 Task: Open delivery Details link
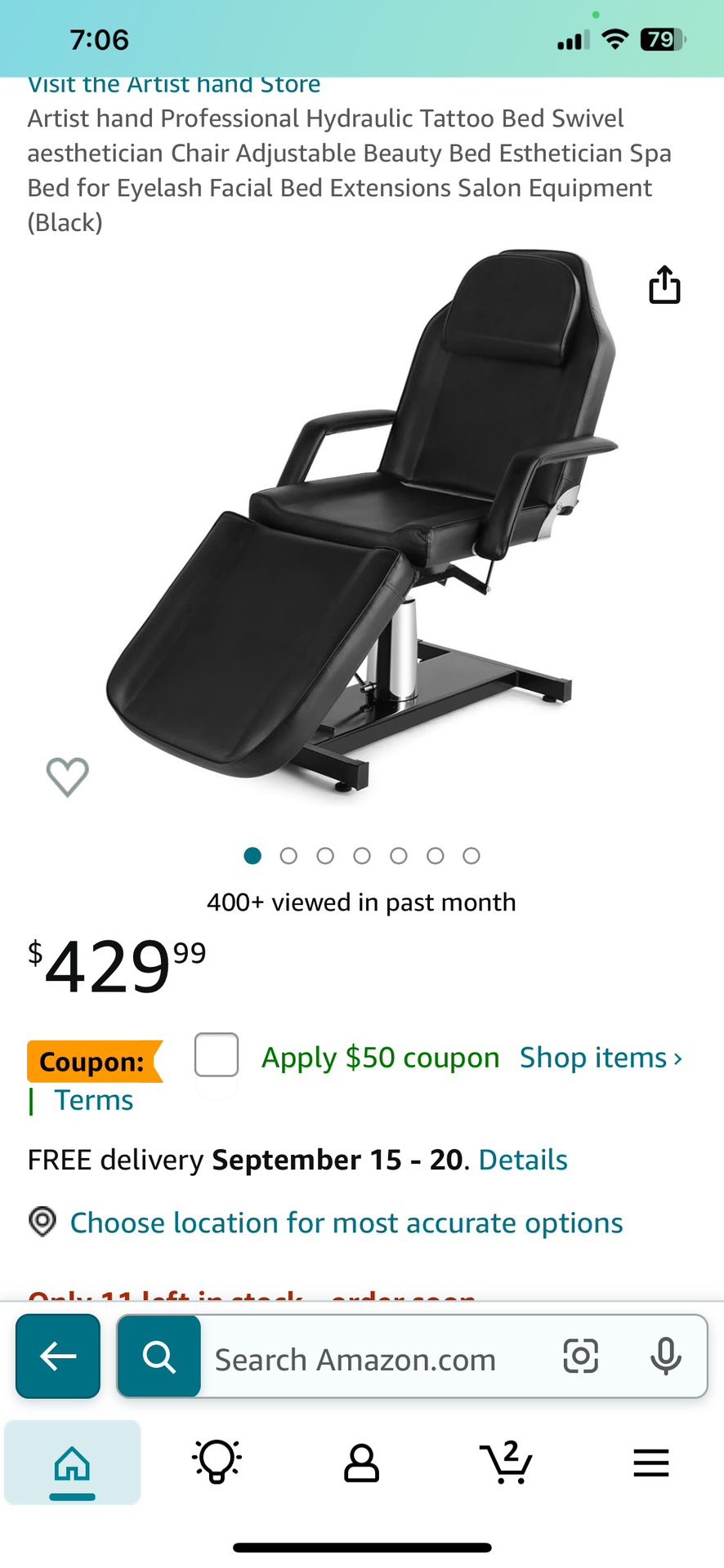pyautogui.click(x=523, y=1160)
